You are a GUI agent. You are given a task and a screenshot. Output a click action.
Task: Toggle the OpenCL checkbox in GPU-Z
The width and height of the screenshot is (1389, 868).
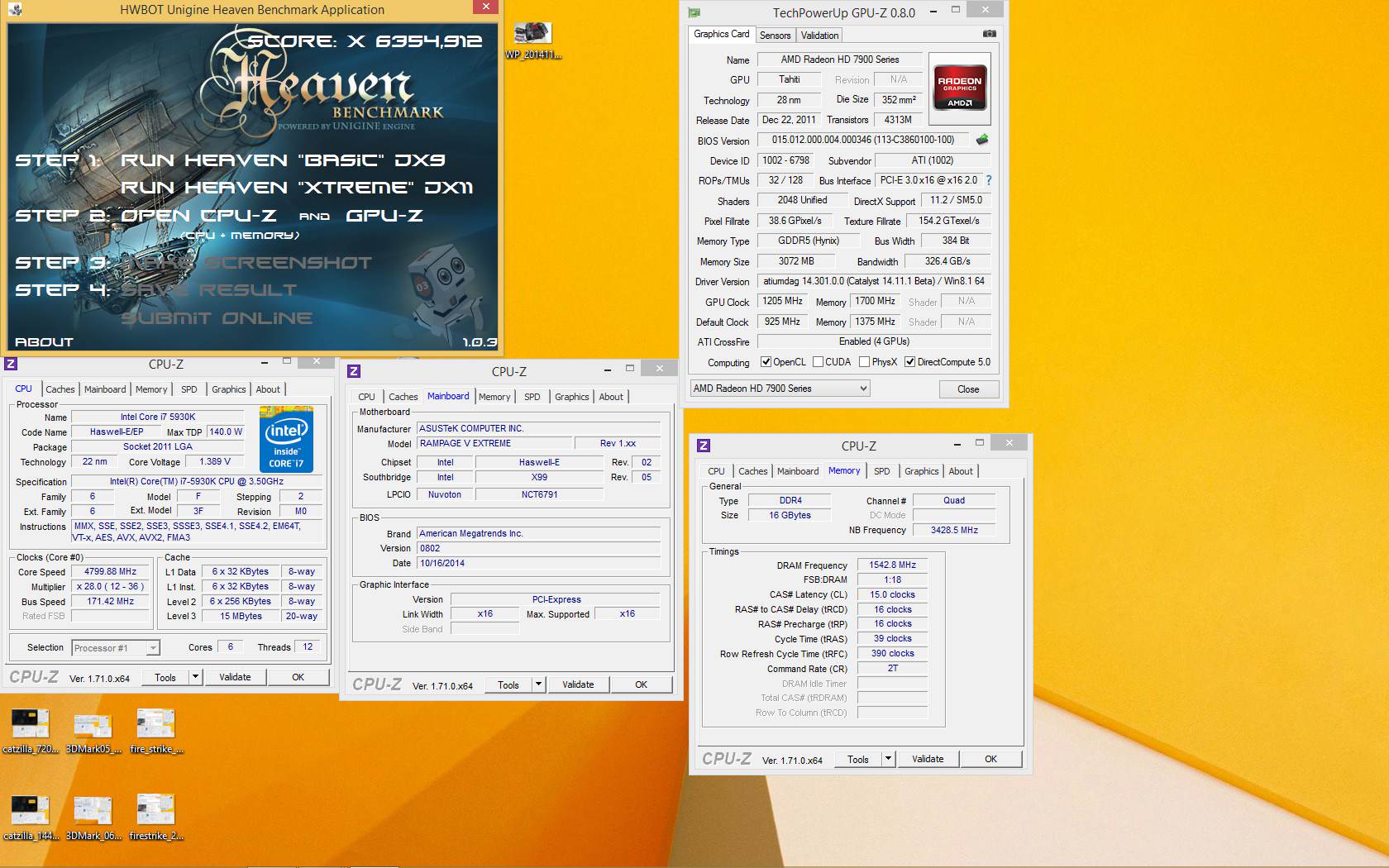[766, 362]
